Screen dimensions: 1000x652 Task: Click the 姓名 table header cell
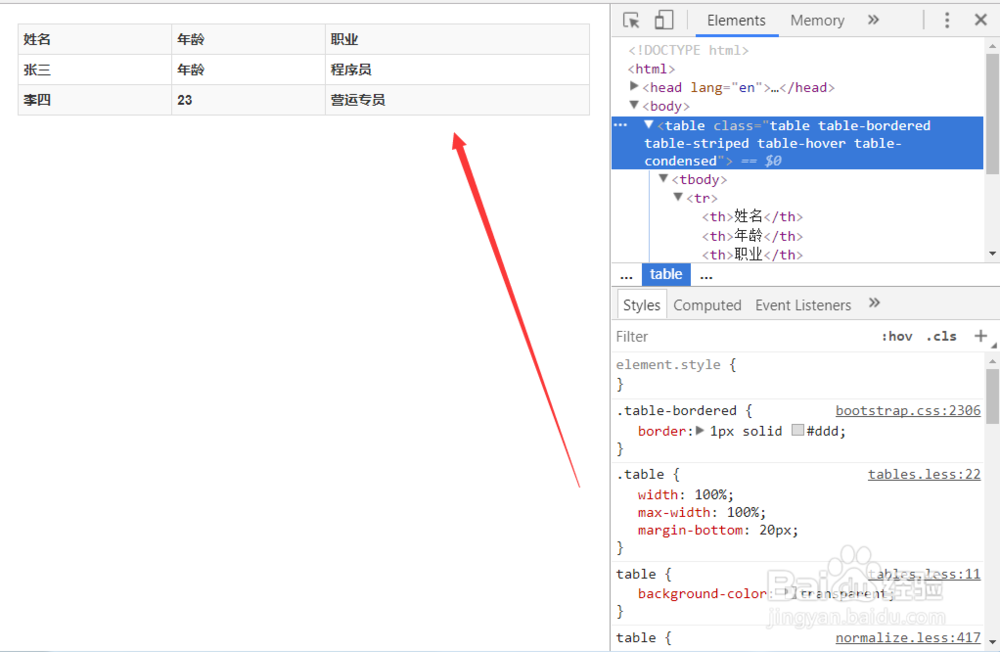coord(94,40)
